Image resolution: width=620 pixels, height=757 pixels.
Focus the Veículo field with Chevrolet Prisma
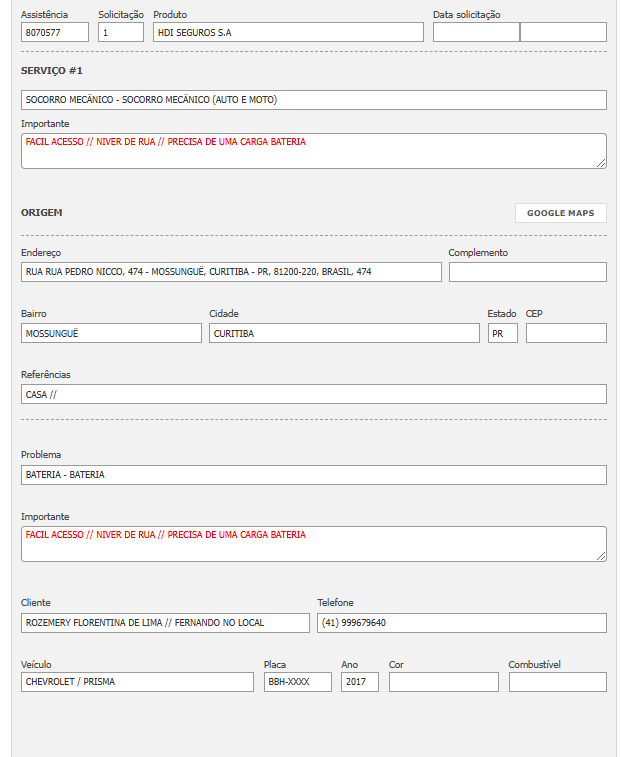[137, 682]
